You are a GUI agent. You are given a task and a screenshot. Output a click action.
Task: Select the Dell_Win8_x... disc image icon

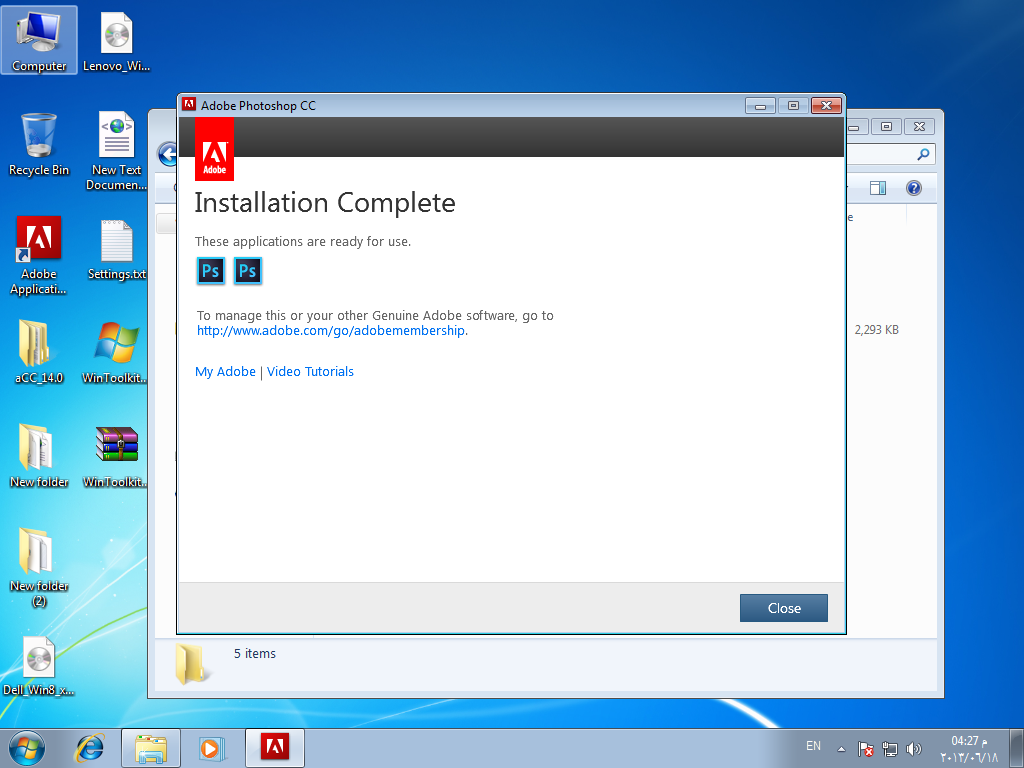pyautogui.click(x=39, y=665)
